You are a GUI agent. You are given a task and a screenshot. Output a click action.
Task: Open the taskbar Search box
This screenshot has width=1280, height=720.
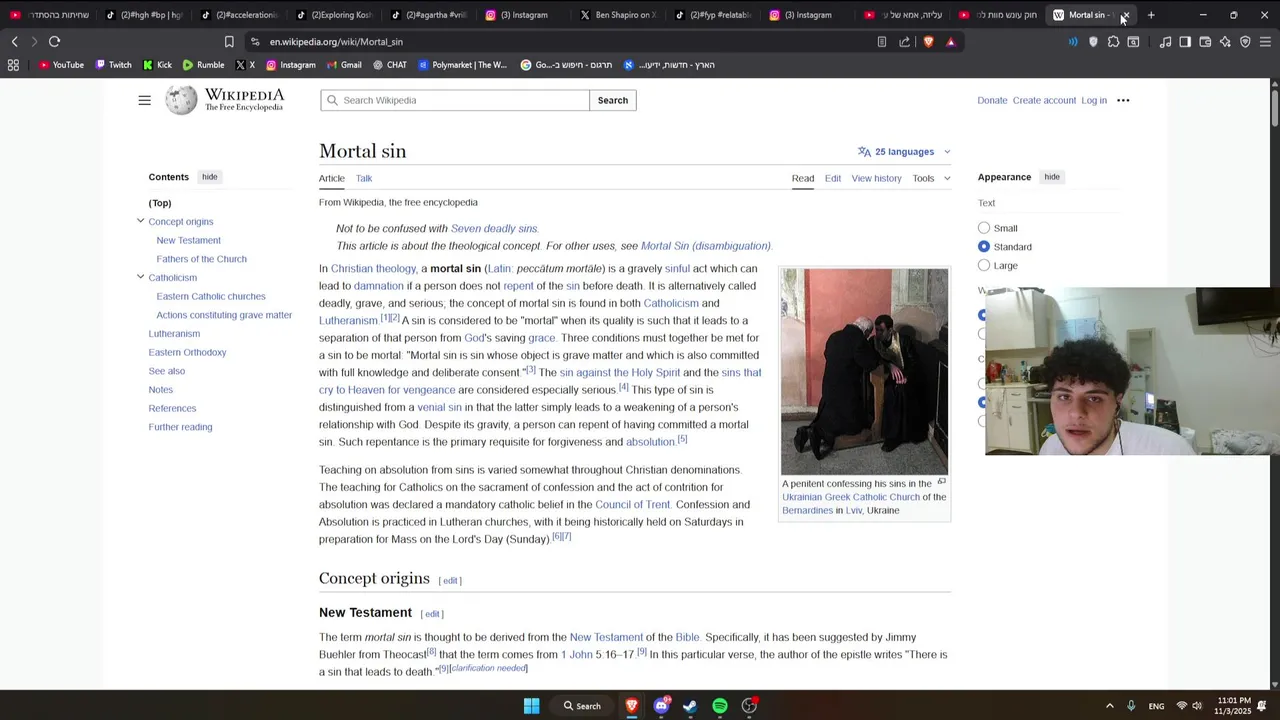582,706
